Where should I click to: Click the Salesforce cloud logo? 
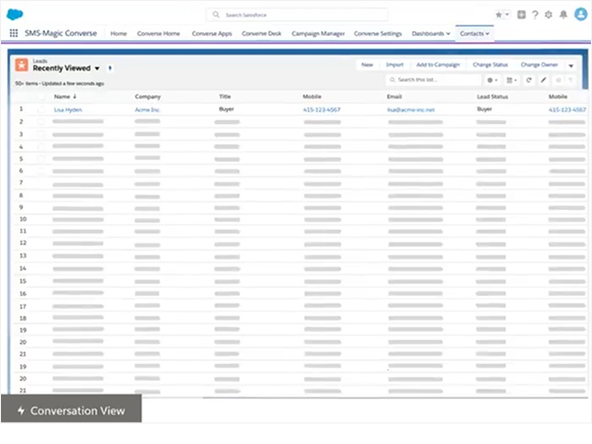(x=15, y=14)
